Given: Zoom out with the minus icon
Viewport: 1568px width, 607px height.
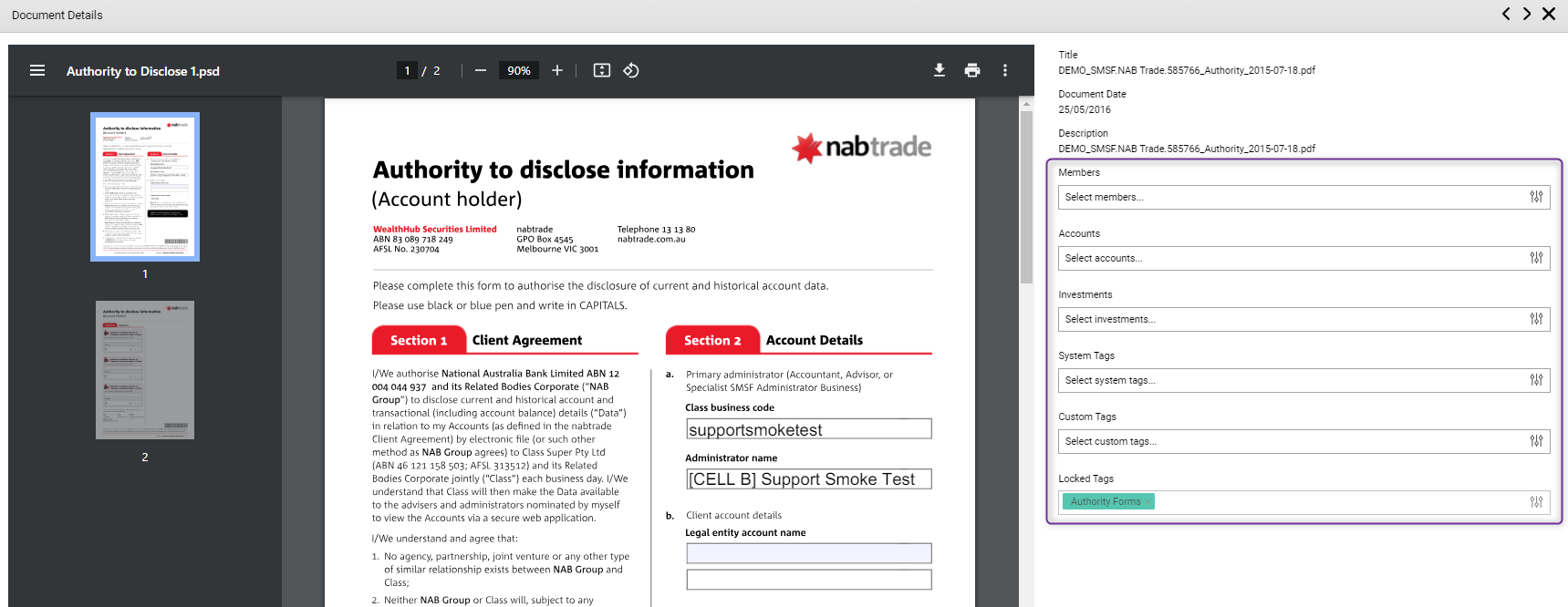Looking at the screenshot, I should 481,70.
